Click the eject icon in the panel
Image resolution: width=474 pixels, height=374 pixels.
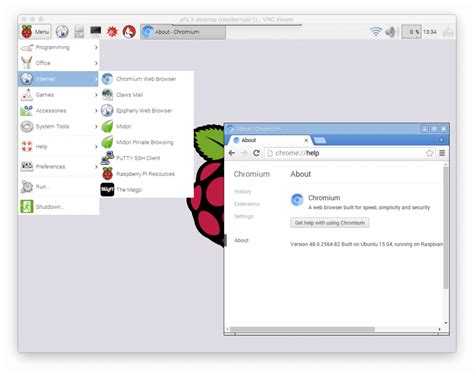[448, 32]
